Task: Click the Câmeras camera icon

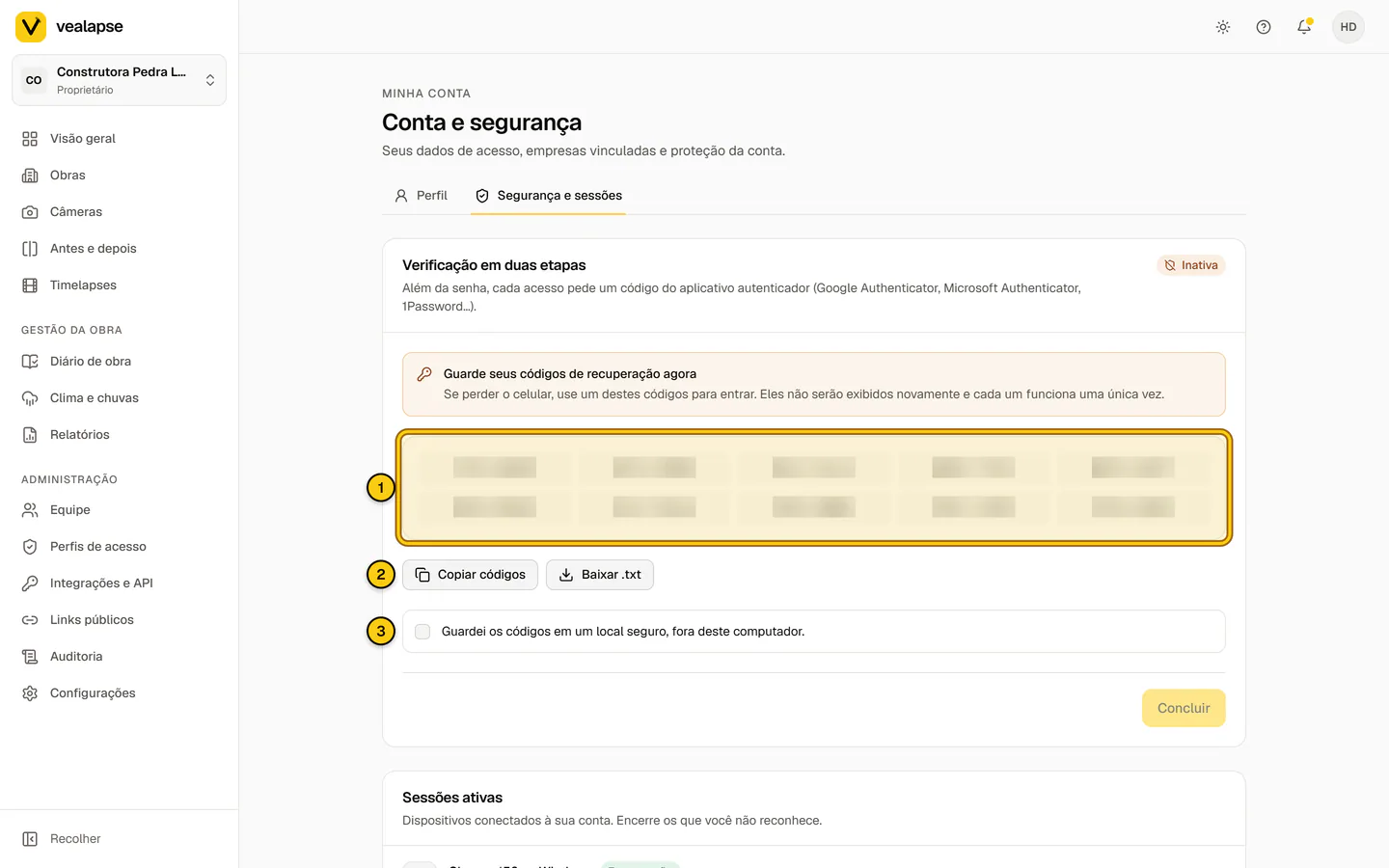Action: [30, 212]
